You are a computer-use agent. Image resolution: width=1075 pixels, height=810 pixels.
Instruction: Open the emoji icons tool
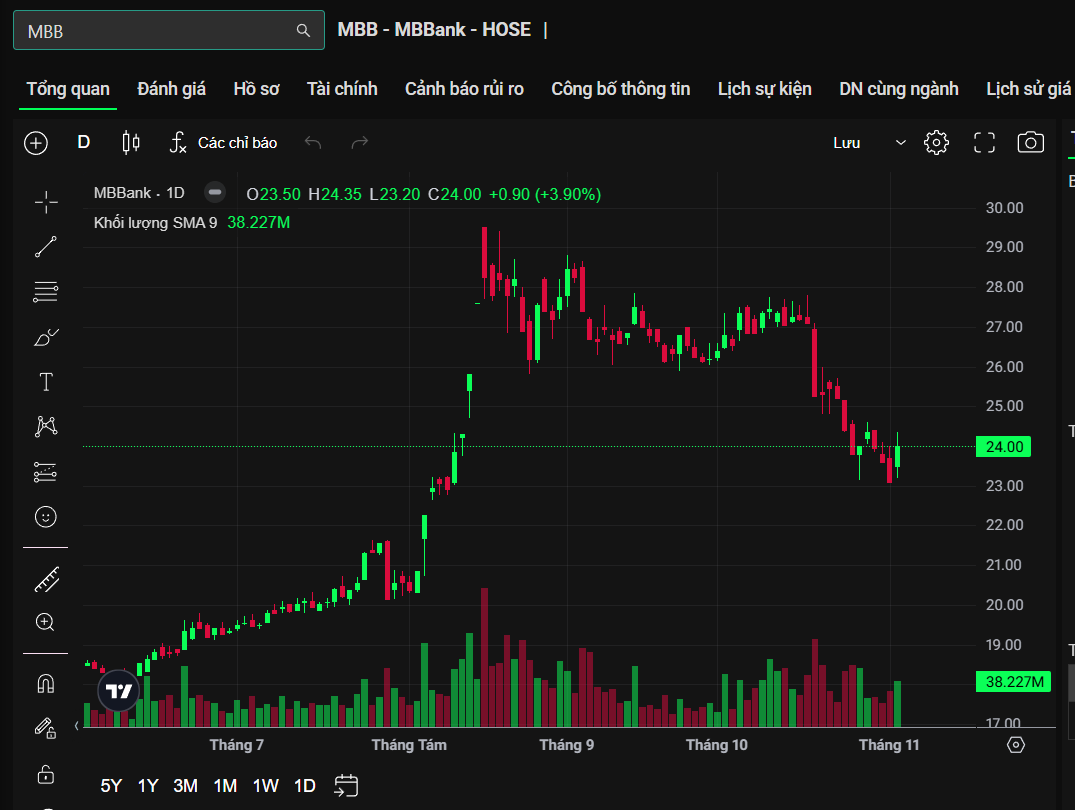point(46,517)
